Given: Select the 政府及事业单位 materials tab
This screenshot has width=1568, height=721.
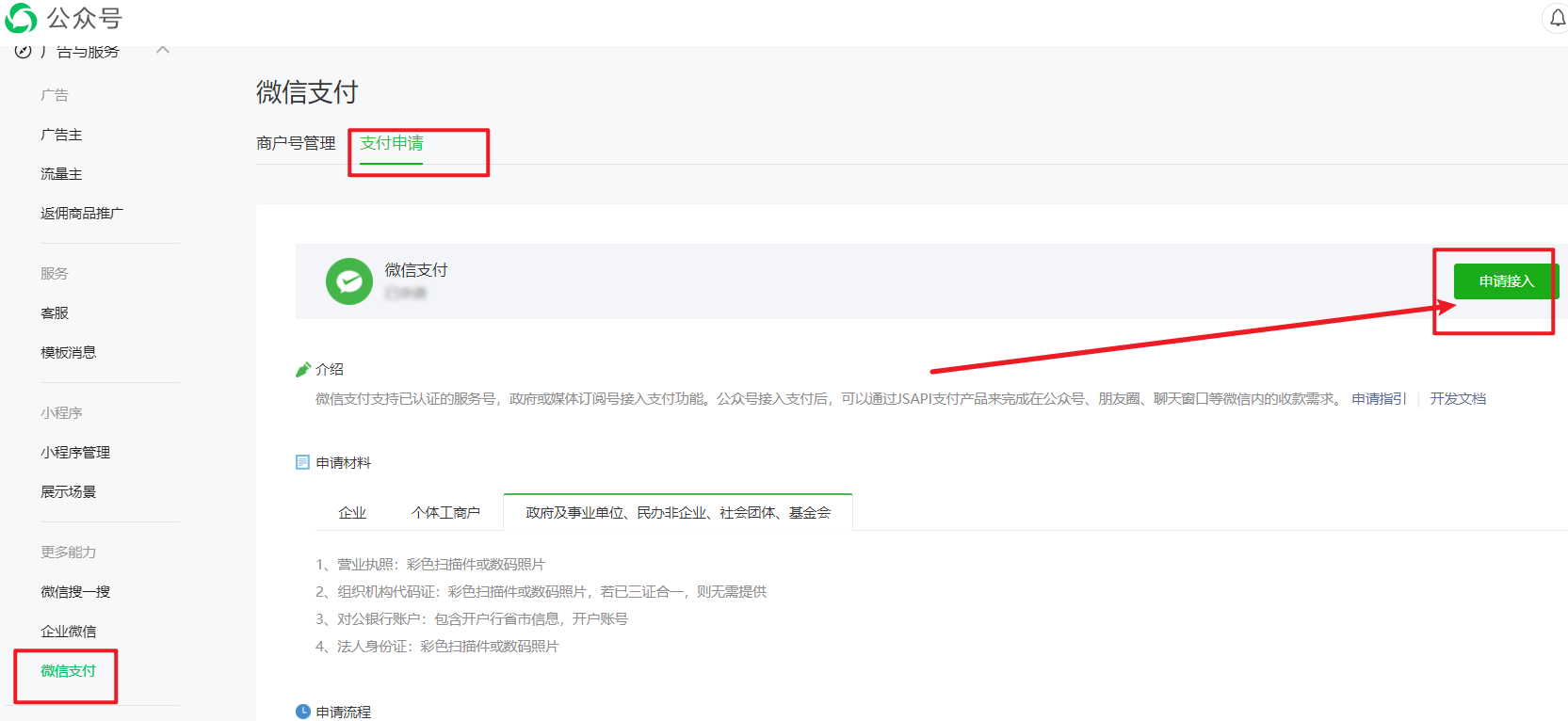Looking at the screenshot, I should pos(678,513).
